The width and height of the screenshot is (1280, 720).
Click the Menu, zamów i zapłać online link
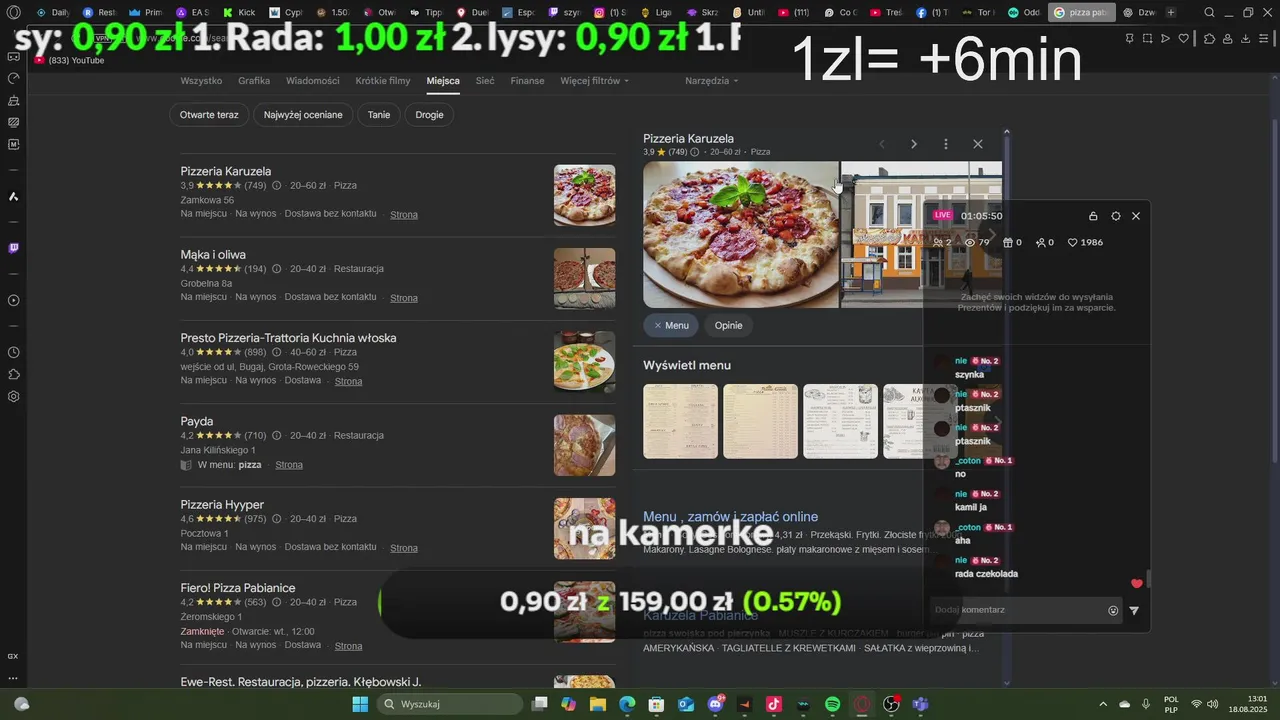click(730, 517)
